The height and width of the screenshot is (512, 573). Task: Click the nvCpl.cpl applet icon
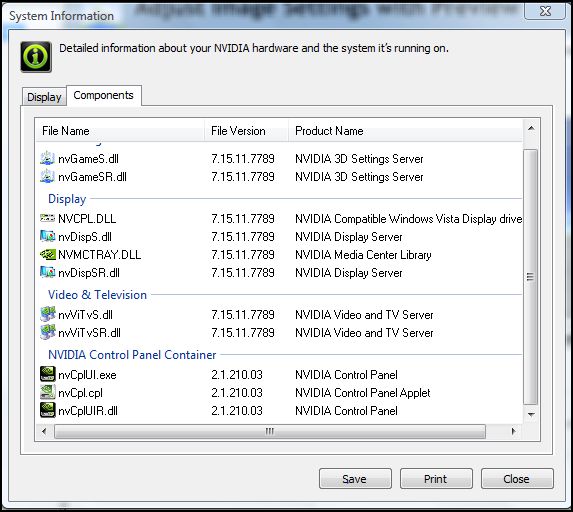[48, 392]
